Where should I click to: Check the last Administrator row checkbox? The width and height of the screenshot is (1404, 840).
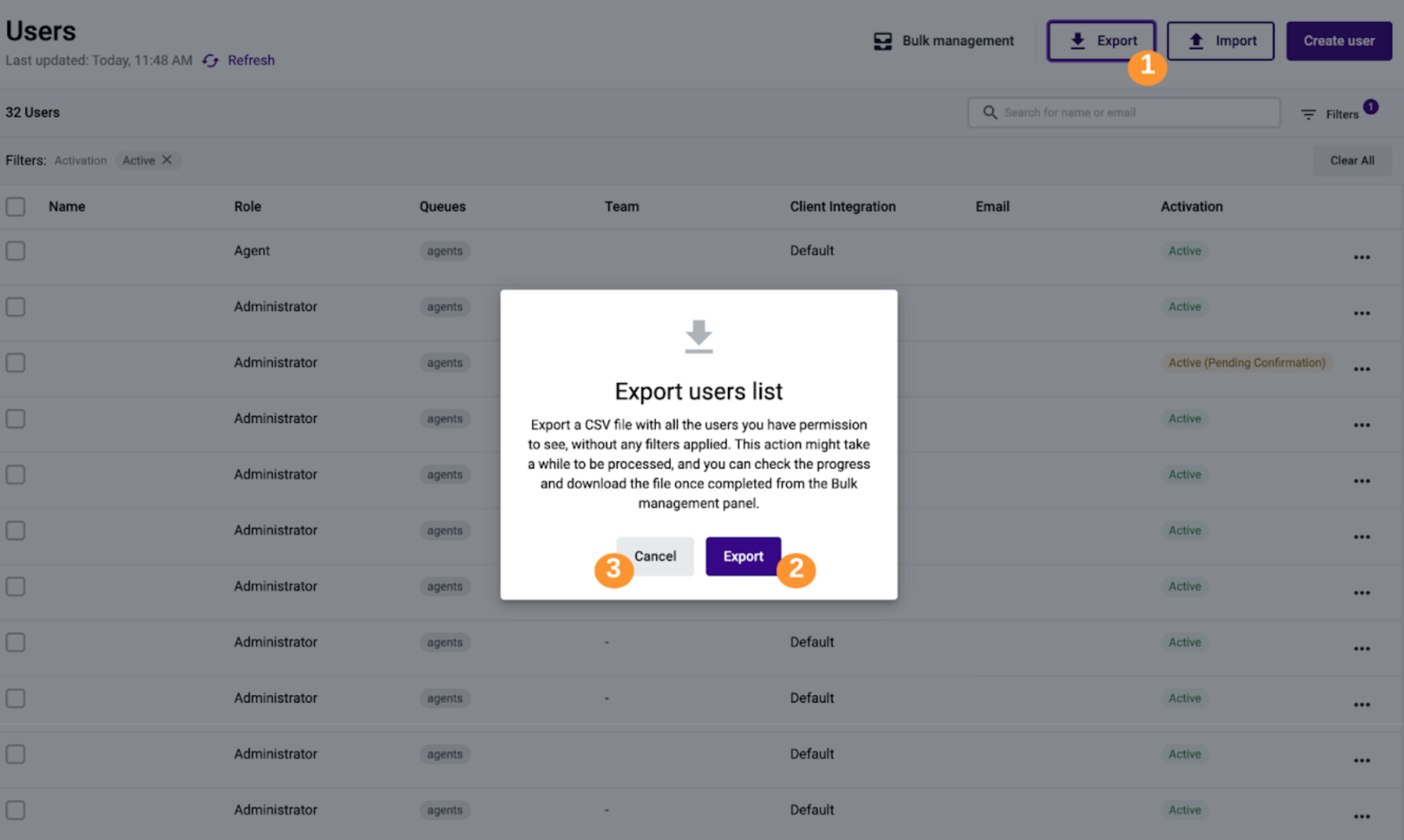pyautogui.click(x=16, y=810)
